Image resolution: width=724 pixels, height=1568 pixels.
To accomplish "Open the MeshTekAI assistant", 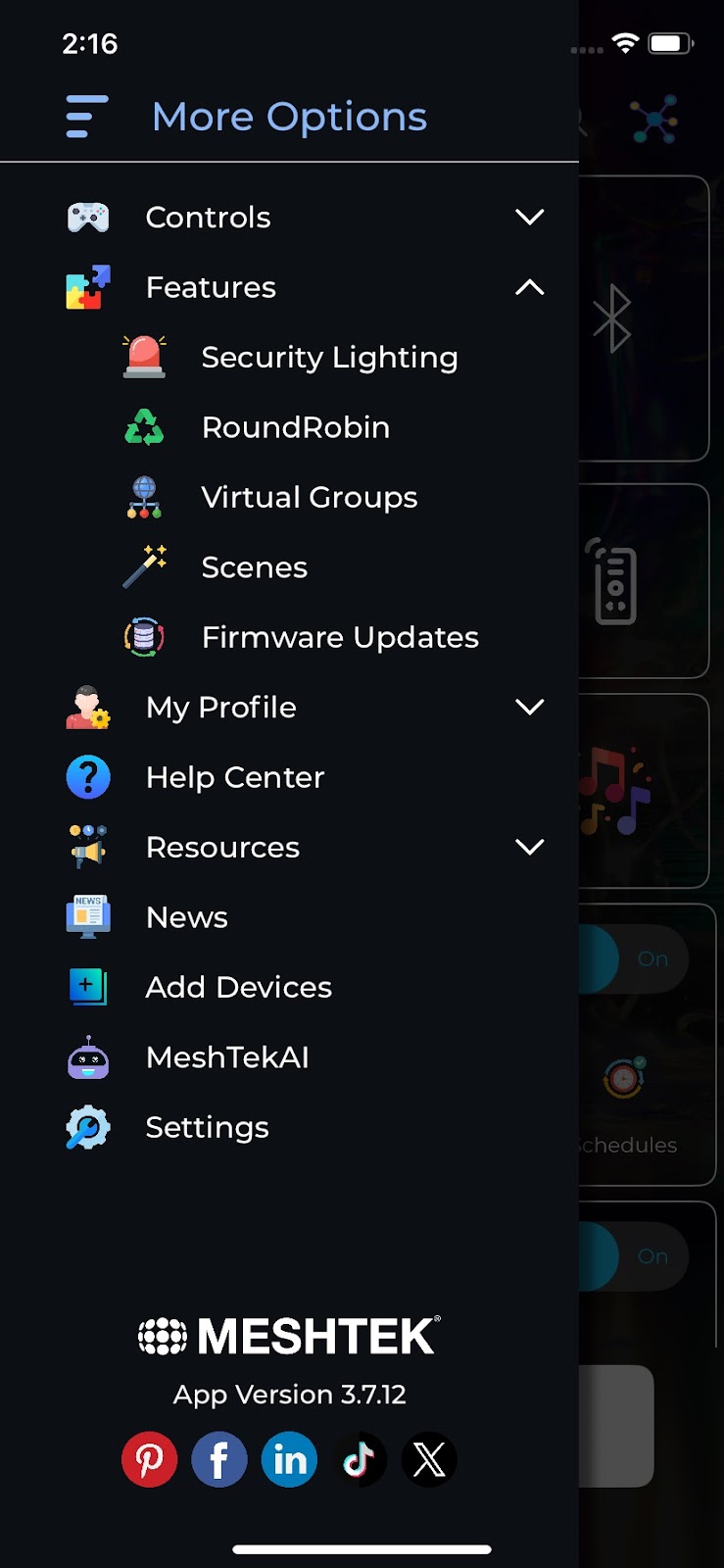I will click(x=226, y=1057).
